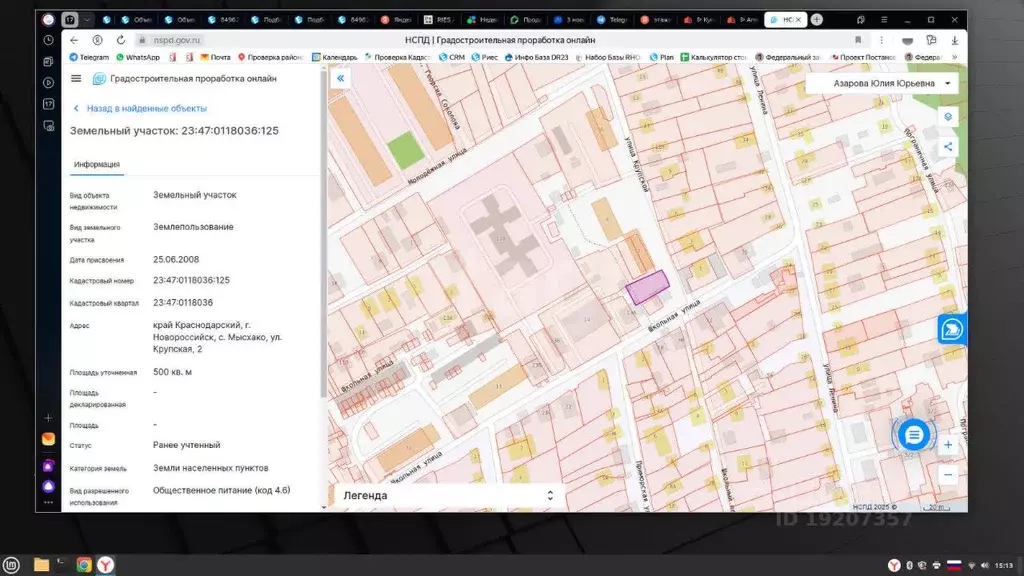Open the Telegram bookmark in bookmarks bar
Viewport: 1024px width, 576px height.
(89, 57)
